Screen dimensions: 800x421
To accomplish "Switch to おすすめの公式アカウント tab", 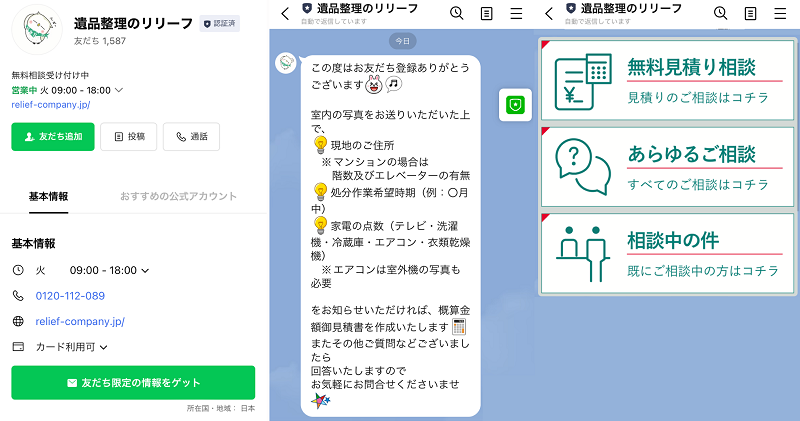I will tap(178, 196).
